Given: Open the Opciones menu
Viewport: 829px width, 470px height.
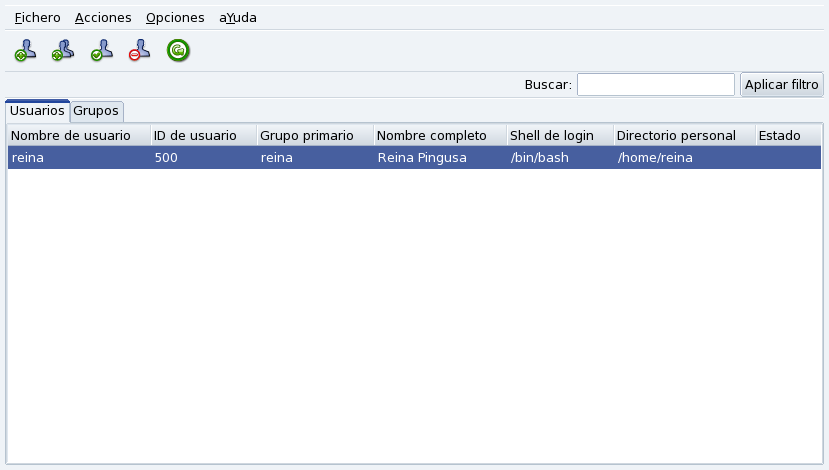Looking at the screenshot, I should coord(175,18).
